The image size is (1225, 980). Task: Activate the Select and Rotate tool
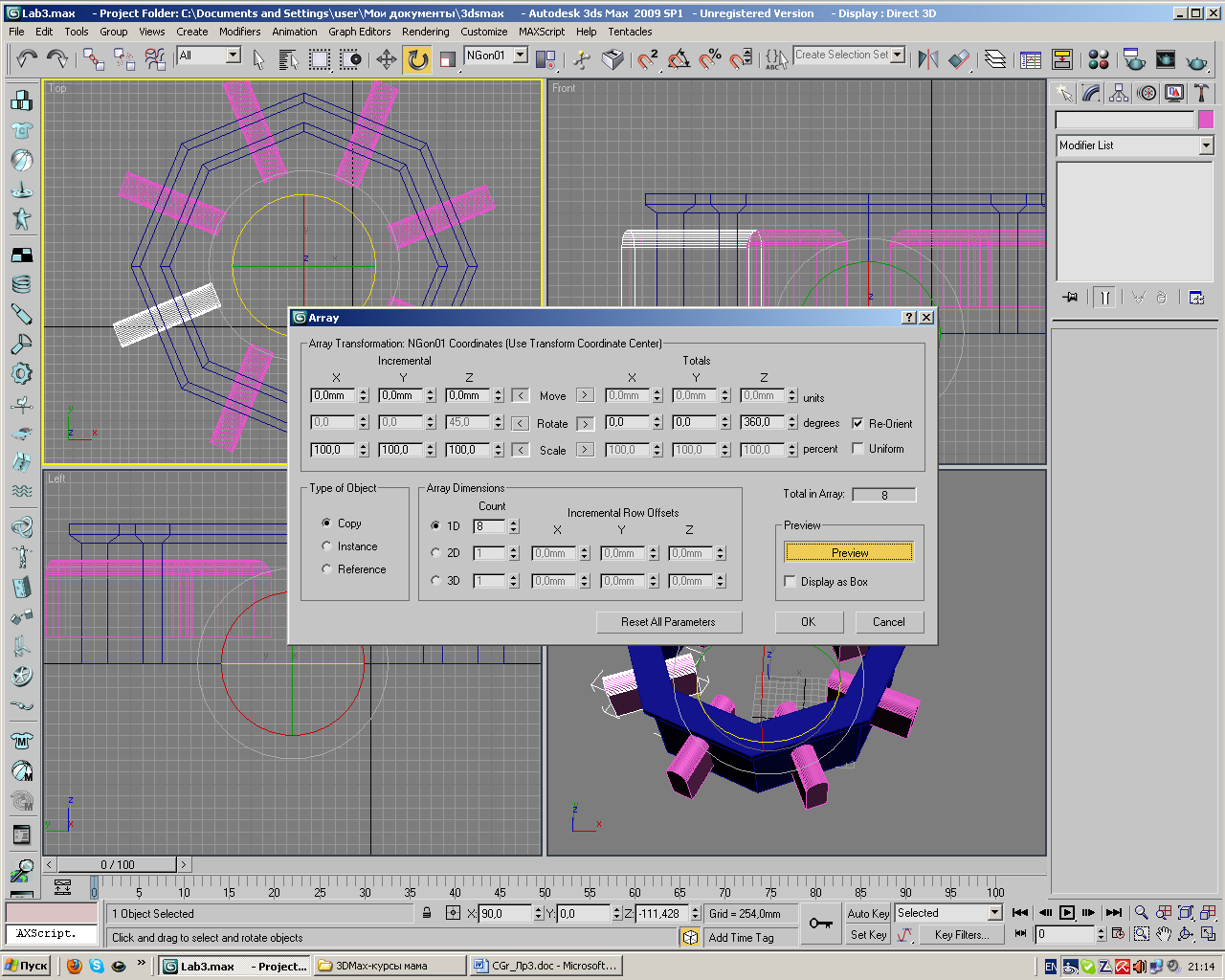[417, 59]
